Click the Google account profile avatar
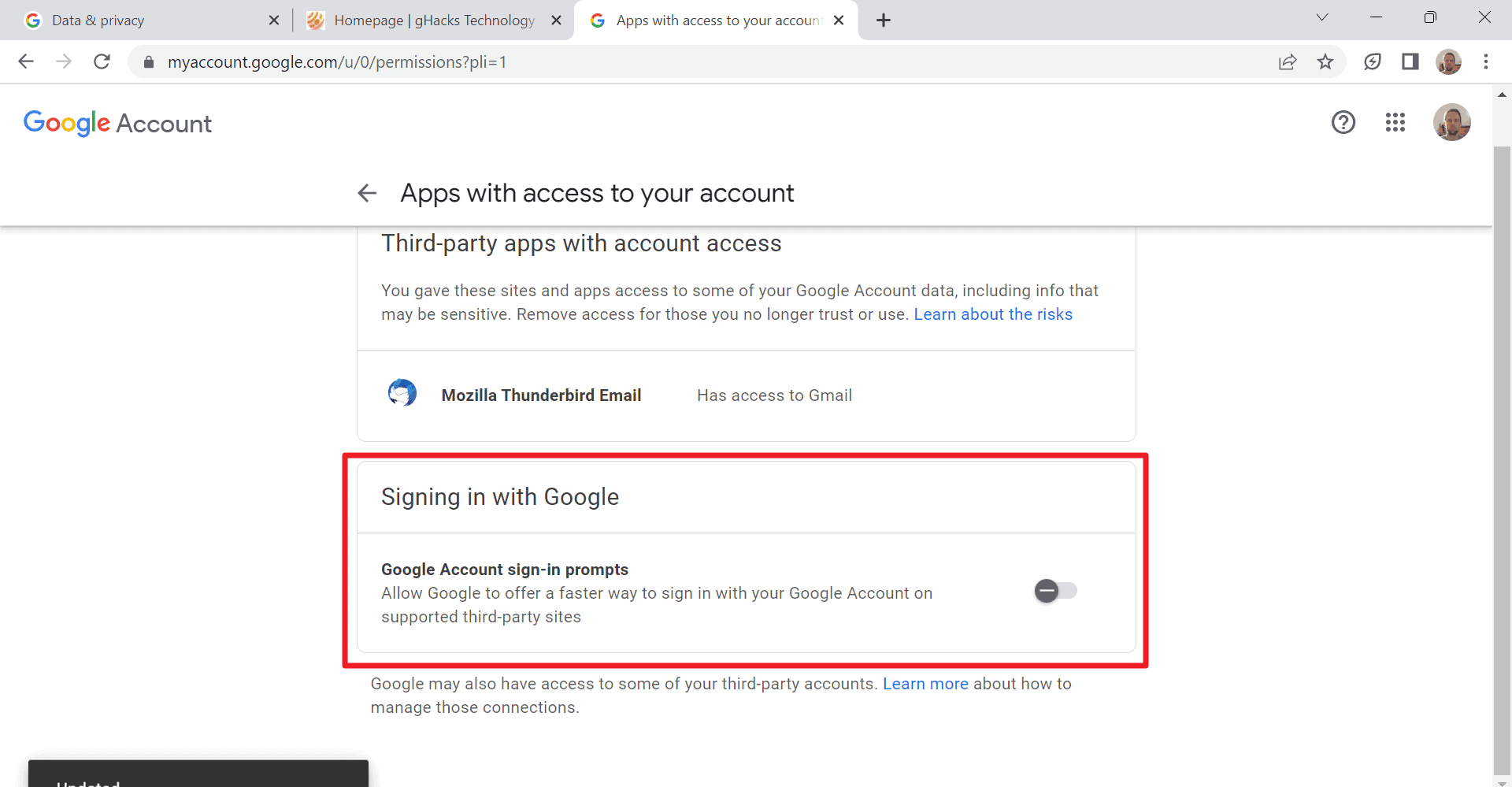The width and height of the screenshot is (1512, 787). [1451, 122]
